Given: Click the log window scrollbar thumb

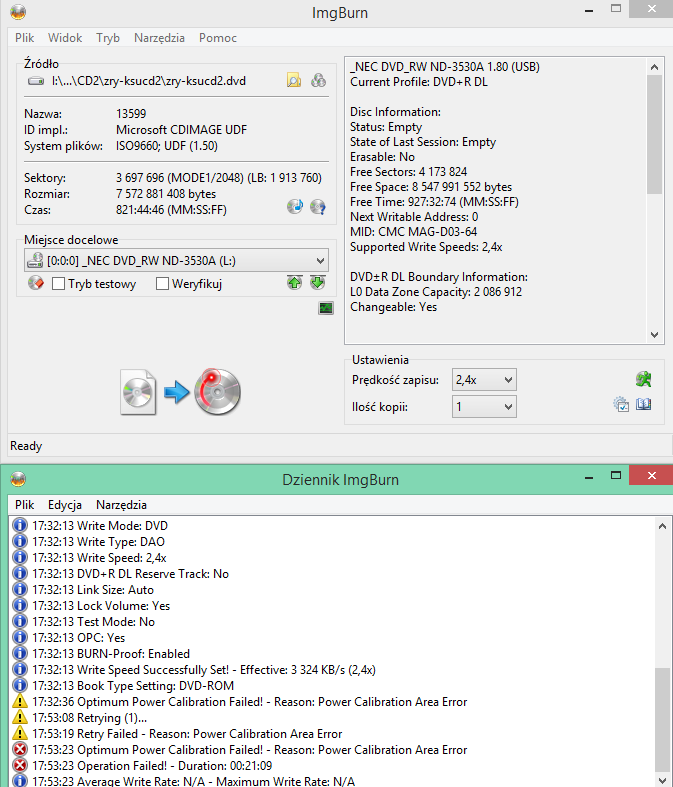Looking at the screenshot, I should tap(662, 722).
